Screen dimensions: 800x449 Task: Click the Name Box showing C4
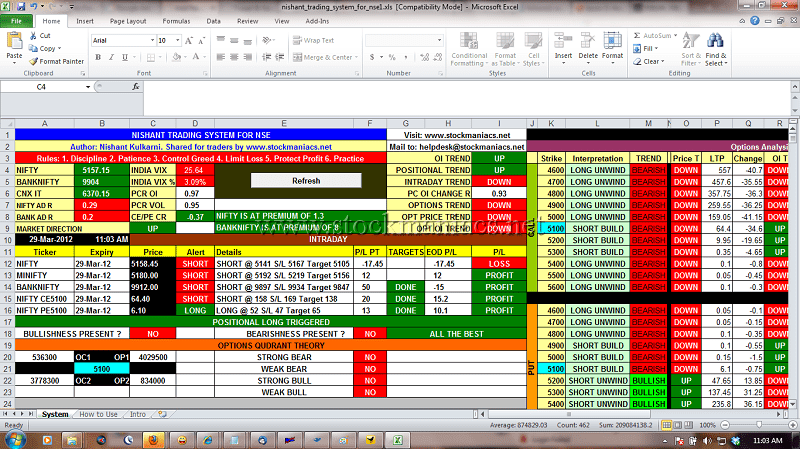click(41, 87)
